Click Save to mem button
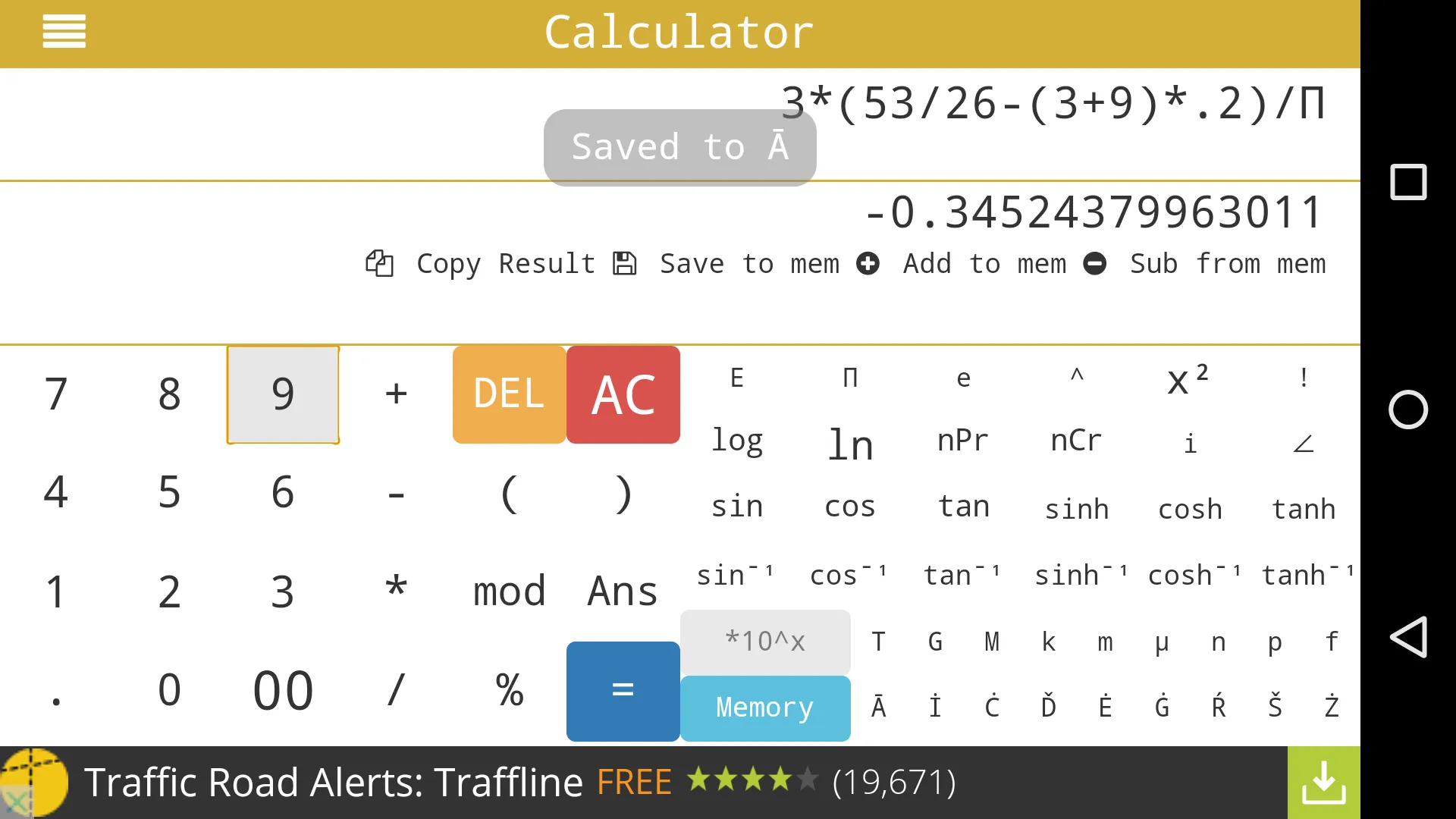Image resolution: width=1456 pixels, height=819 pixels. [x=725, y=263]
